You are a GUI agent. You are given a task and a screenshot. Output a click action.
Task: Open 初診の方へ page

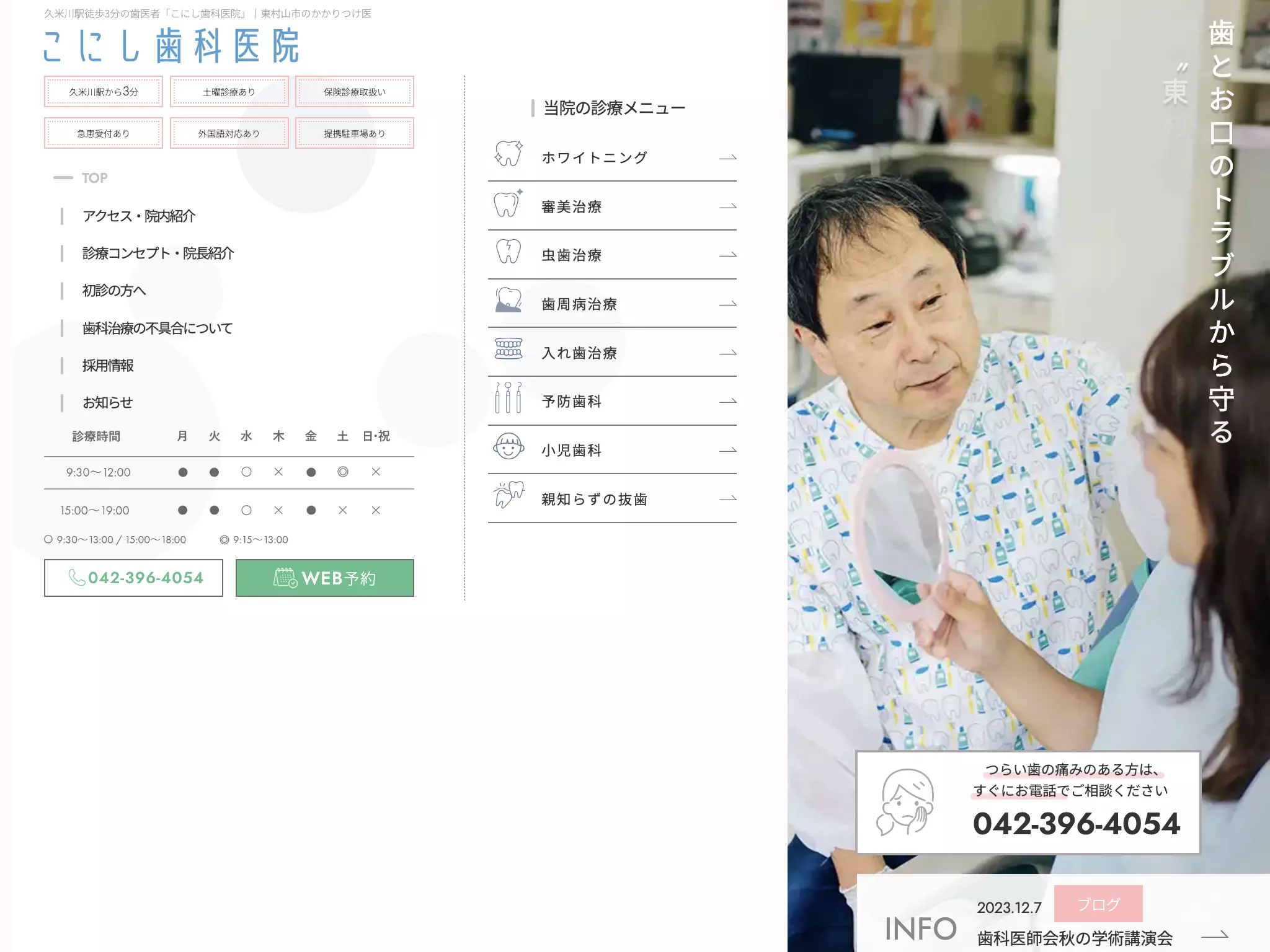pos(114,290)
